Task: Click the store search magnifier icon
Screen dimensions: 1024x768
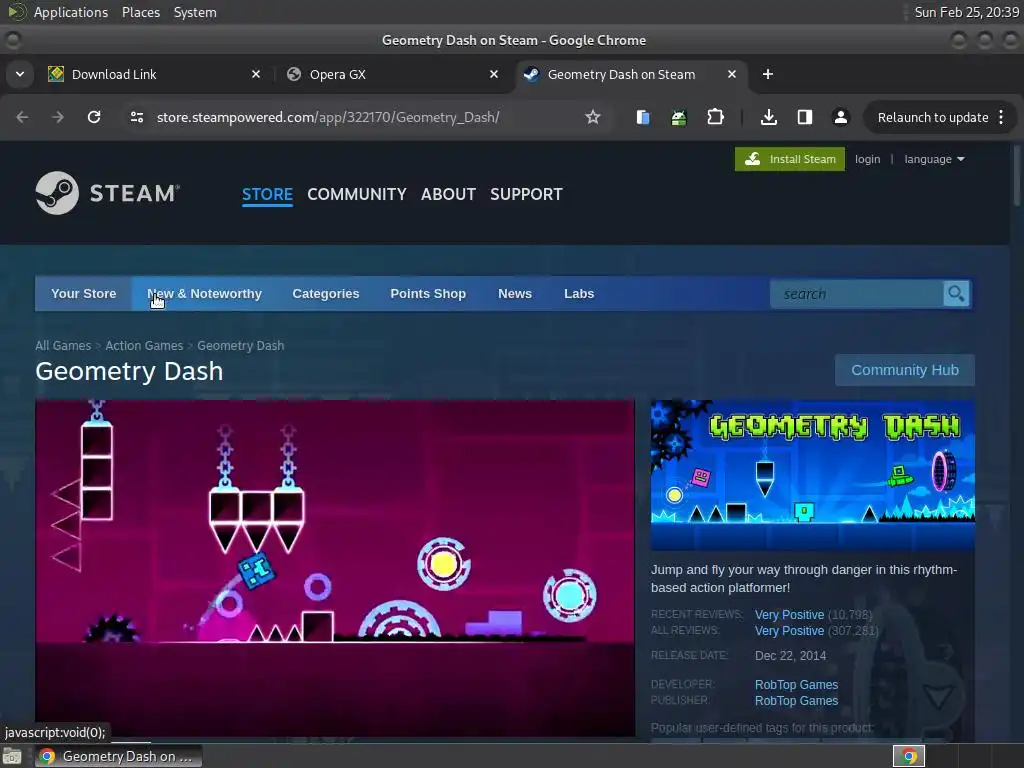Action: point(956,294)
